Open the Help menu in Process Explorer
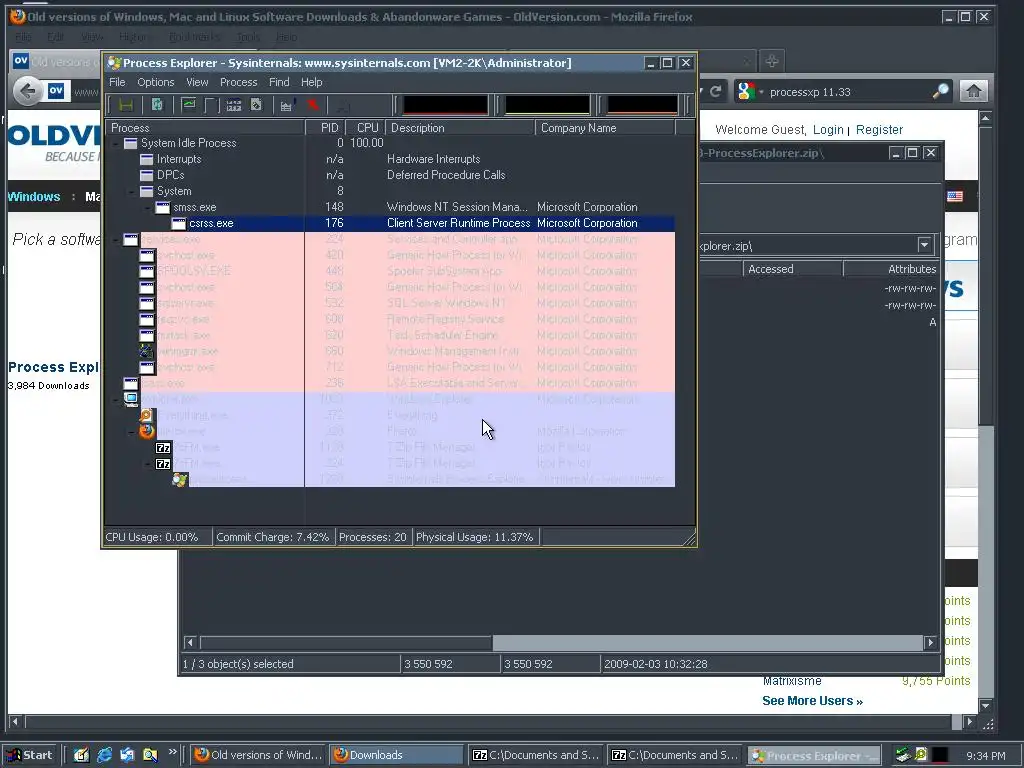The width and height of the screenshot is (1024, 768). click(x=312, y=82)
